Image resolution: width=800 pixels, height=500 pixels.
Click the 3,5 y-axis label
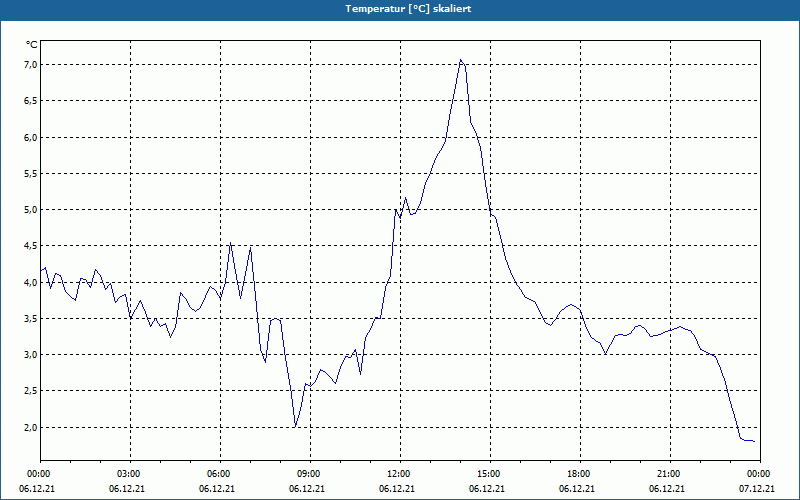(x=31, y=318)
